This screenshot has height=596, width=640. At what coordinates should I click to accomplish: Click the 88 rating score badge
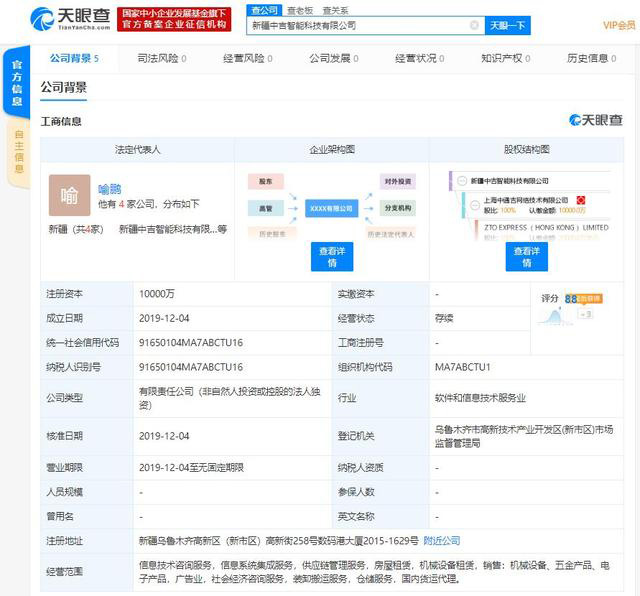coord(571,299)
